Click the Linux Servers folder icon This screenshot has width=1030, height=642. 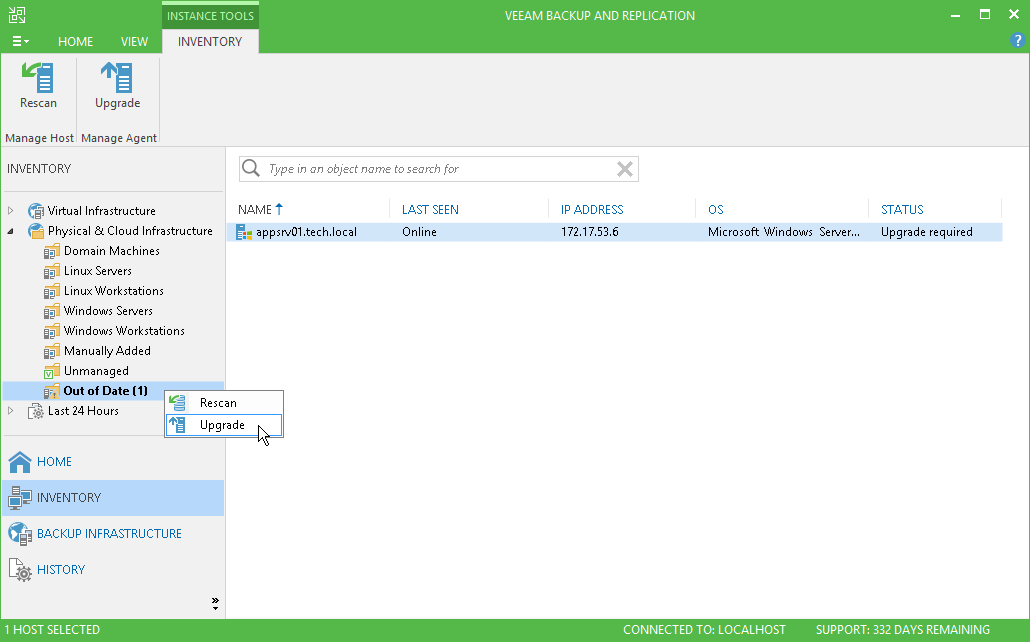point(51,271)
